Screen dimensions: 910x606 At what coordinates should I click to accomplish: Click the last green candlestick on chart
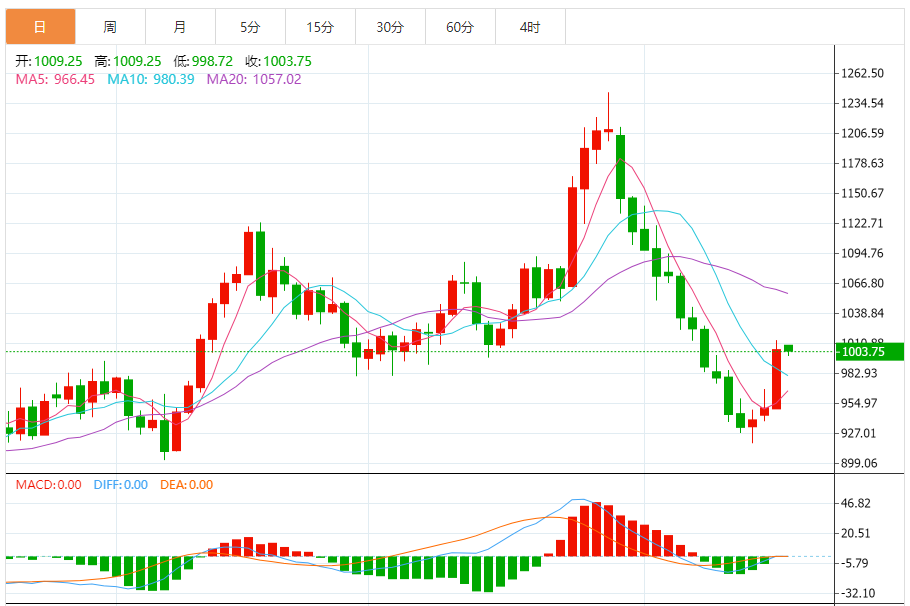(x=788, y=348)
